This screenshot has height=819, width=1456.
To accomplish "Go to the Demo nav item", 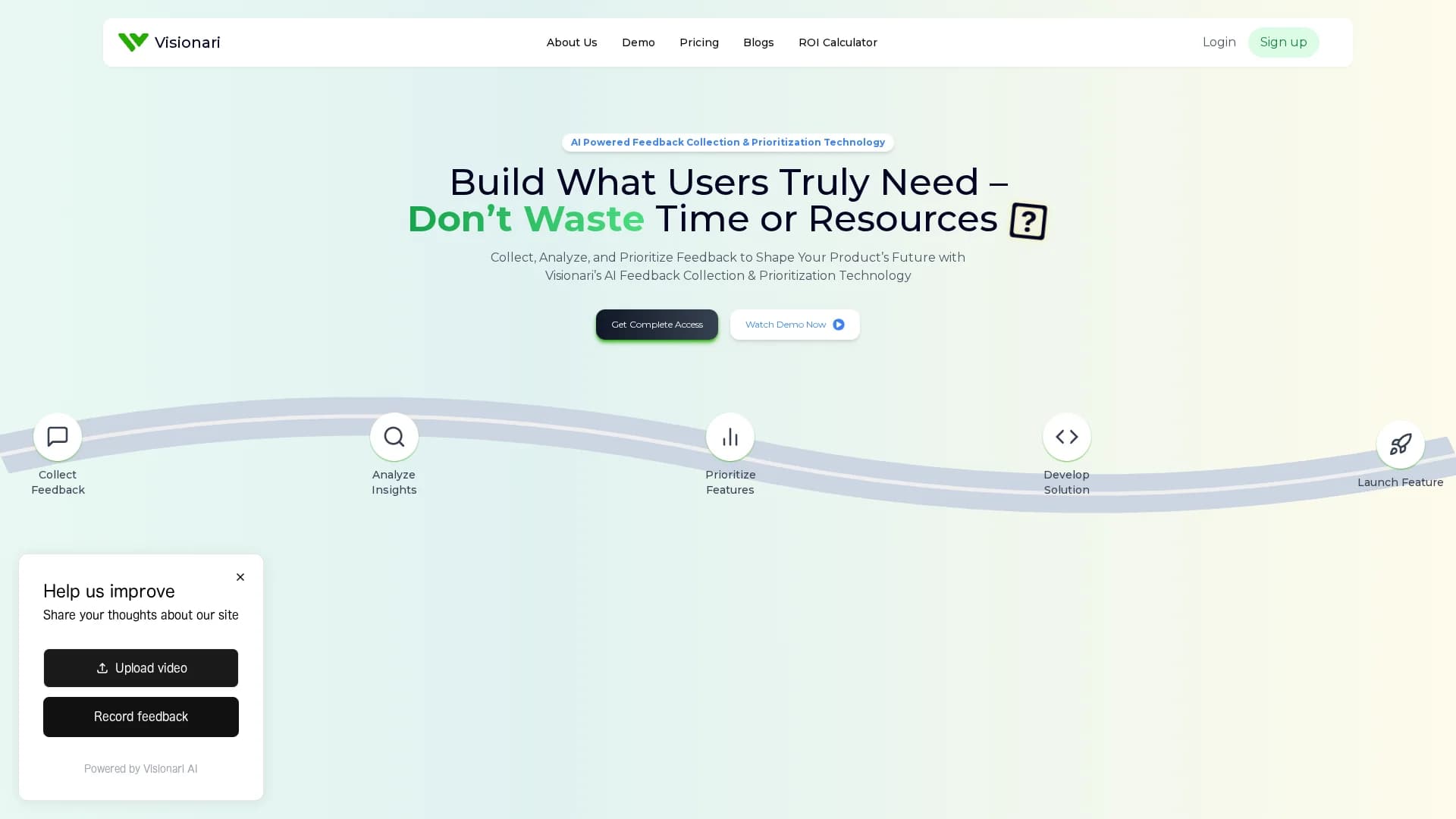I will click(639, 42).
